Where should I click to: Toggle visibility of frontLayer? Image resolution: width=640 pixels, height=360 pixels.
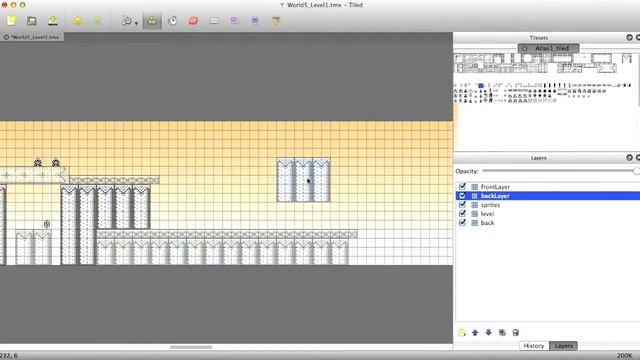coord(462,187)
